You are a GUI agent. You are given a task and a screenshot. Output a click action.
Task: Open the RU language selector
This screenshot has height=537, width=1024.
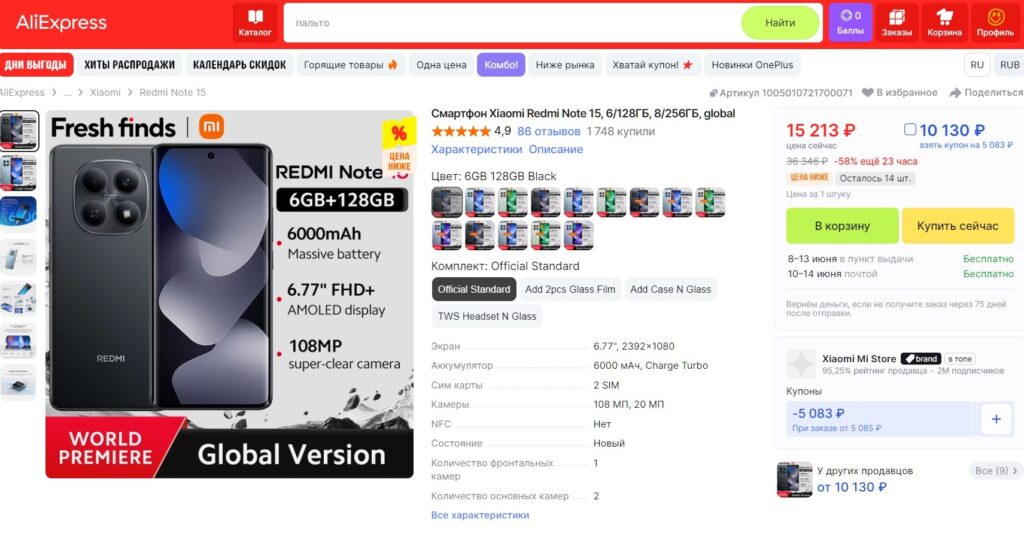(x=977, y=65)
